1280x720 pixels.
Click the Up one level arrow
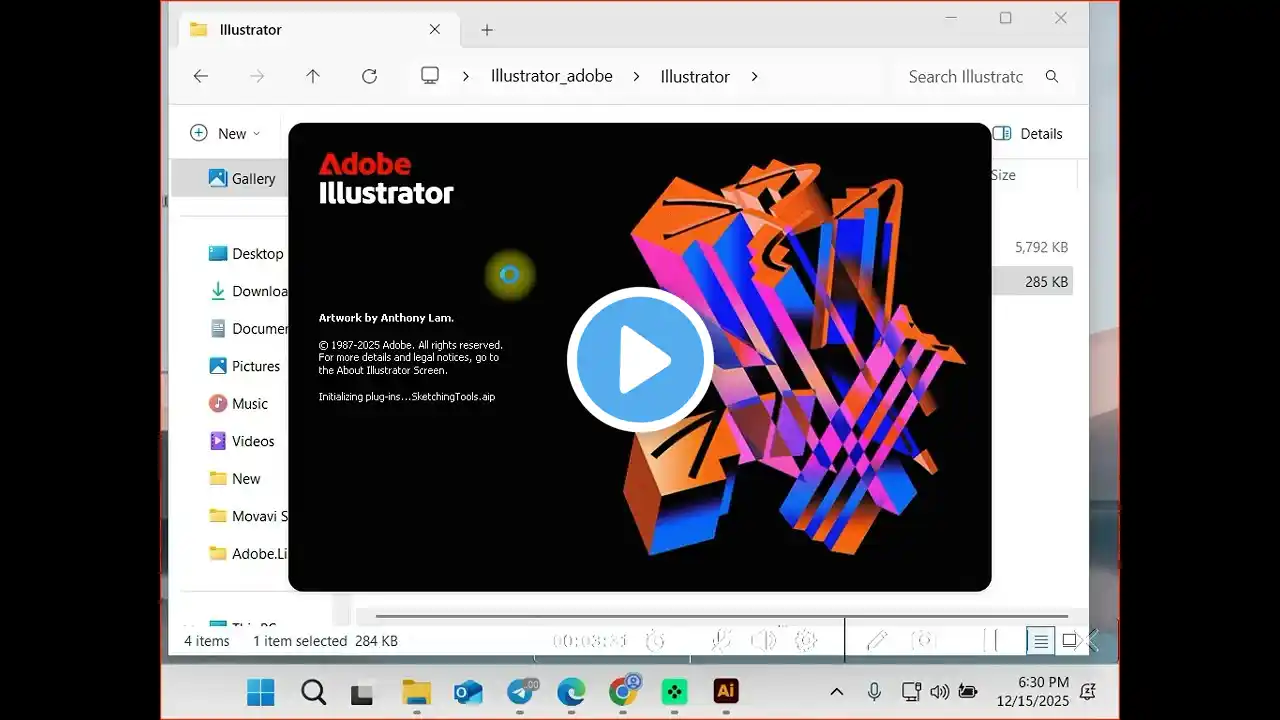[313, 76]
